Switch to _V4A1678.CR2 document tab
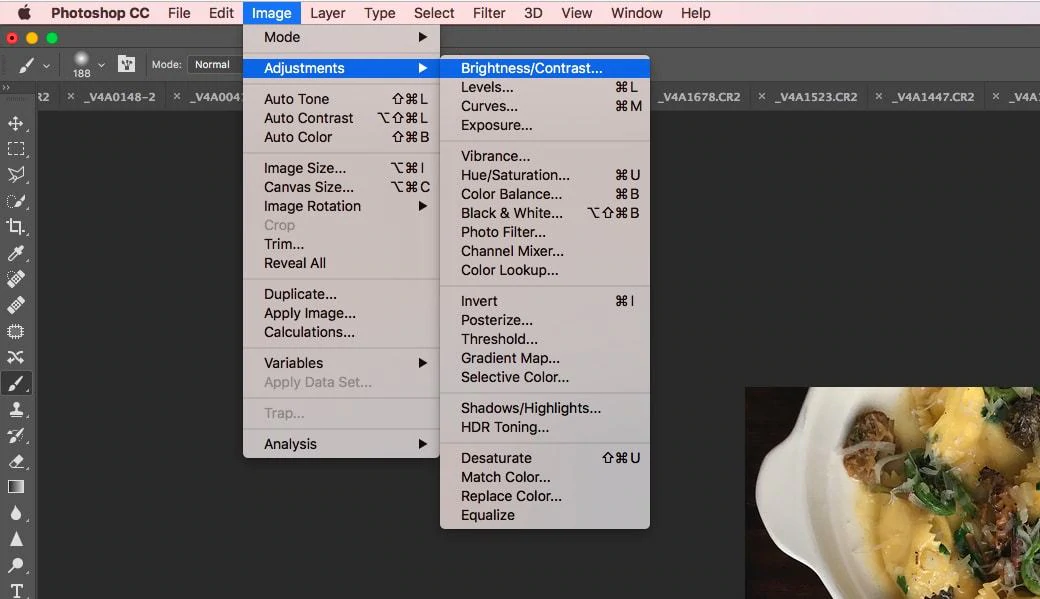The height and width of the screenshot is (599, 1040). 699,97
